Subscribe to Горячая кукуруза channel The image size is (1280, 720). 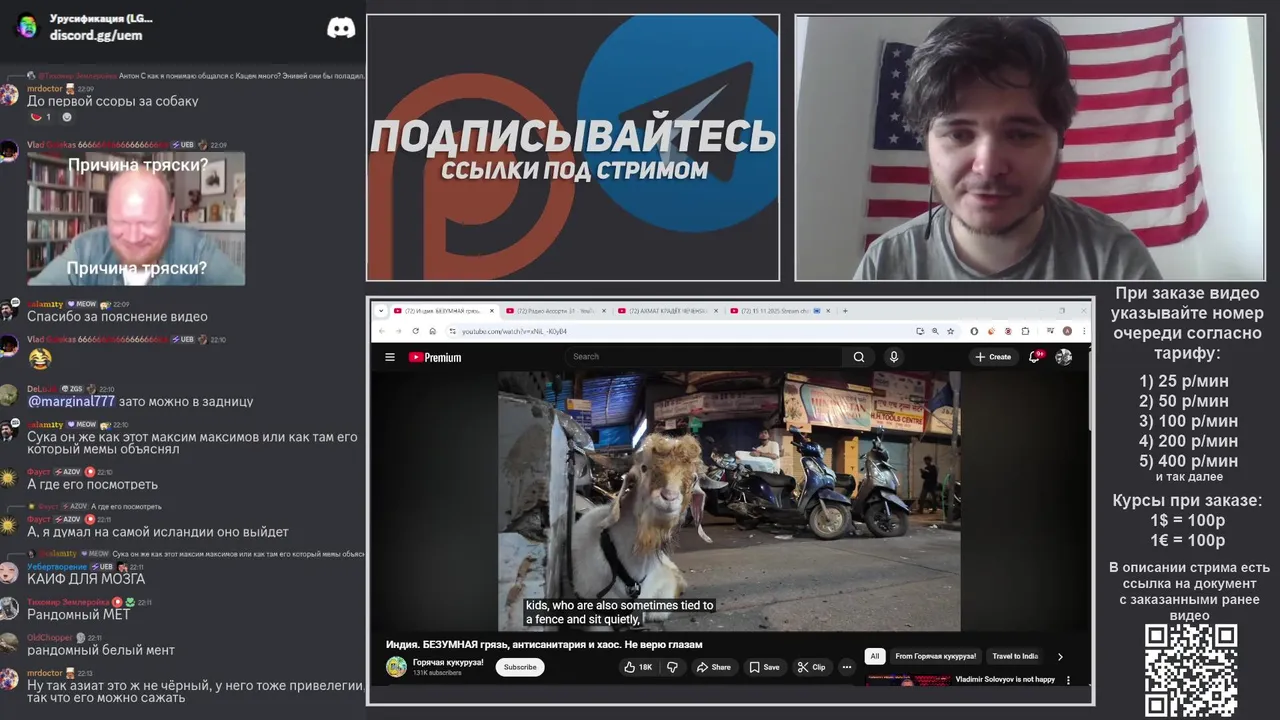click(520, 667)
